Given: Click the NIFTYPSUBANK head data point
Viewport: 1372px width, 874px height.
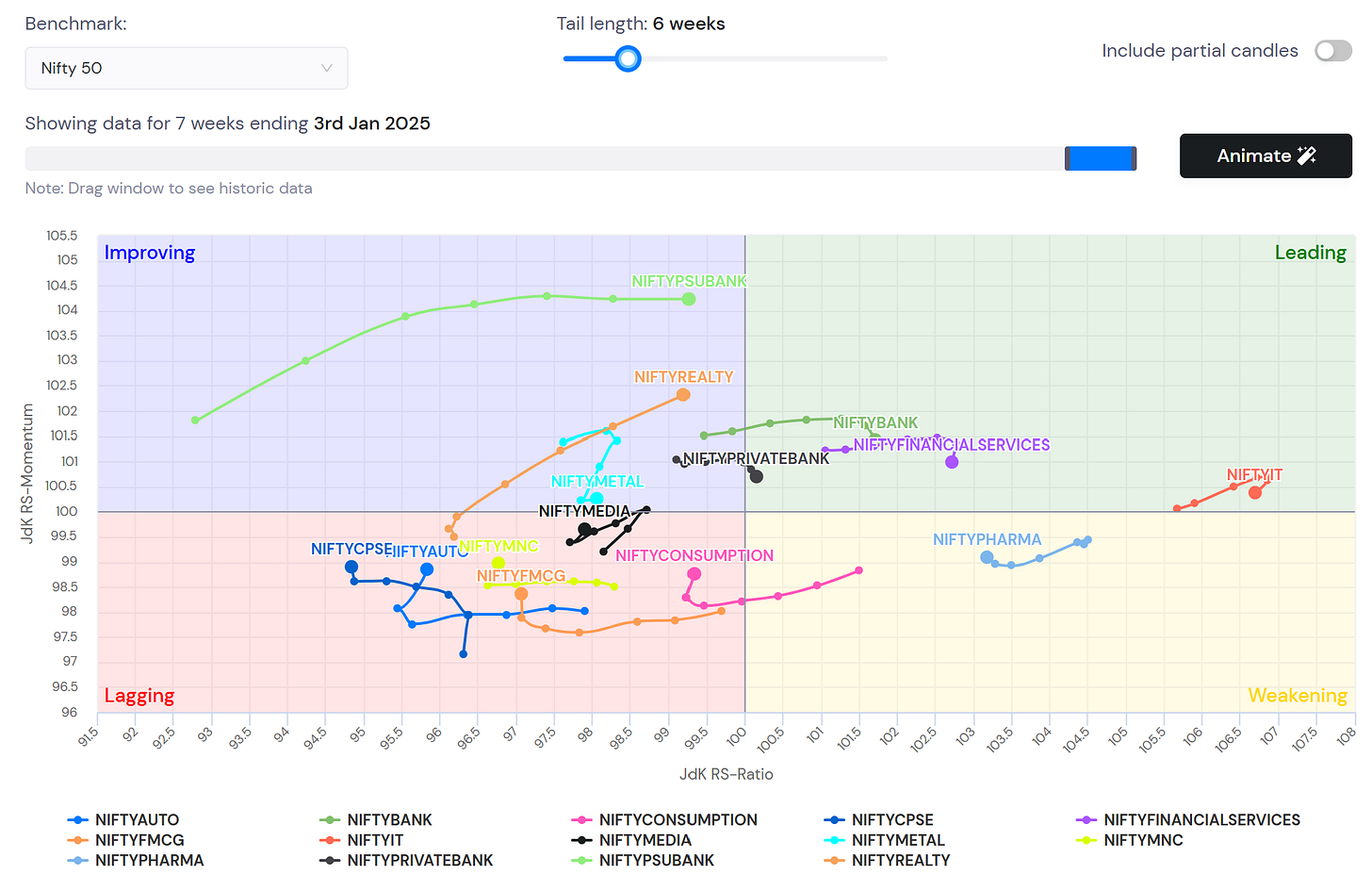Looking at the screenshot, I should 689,299.
